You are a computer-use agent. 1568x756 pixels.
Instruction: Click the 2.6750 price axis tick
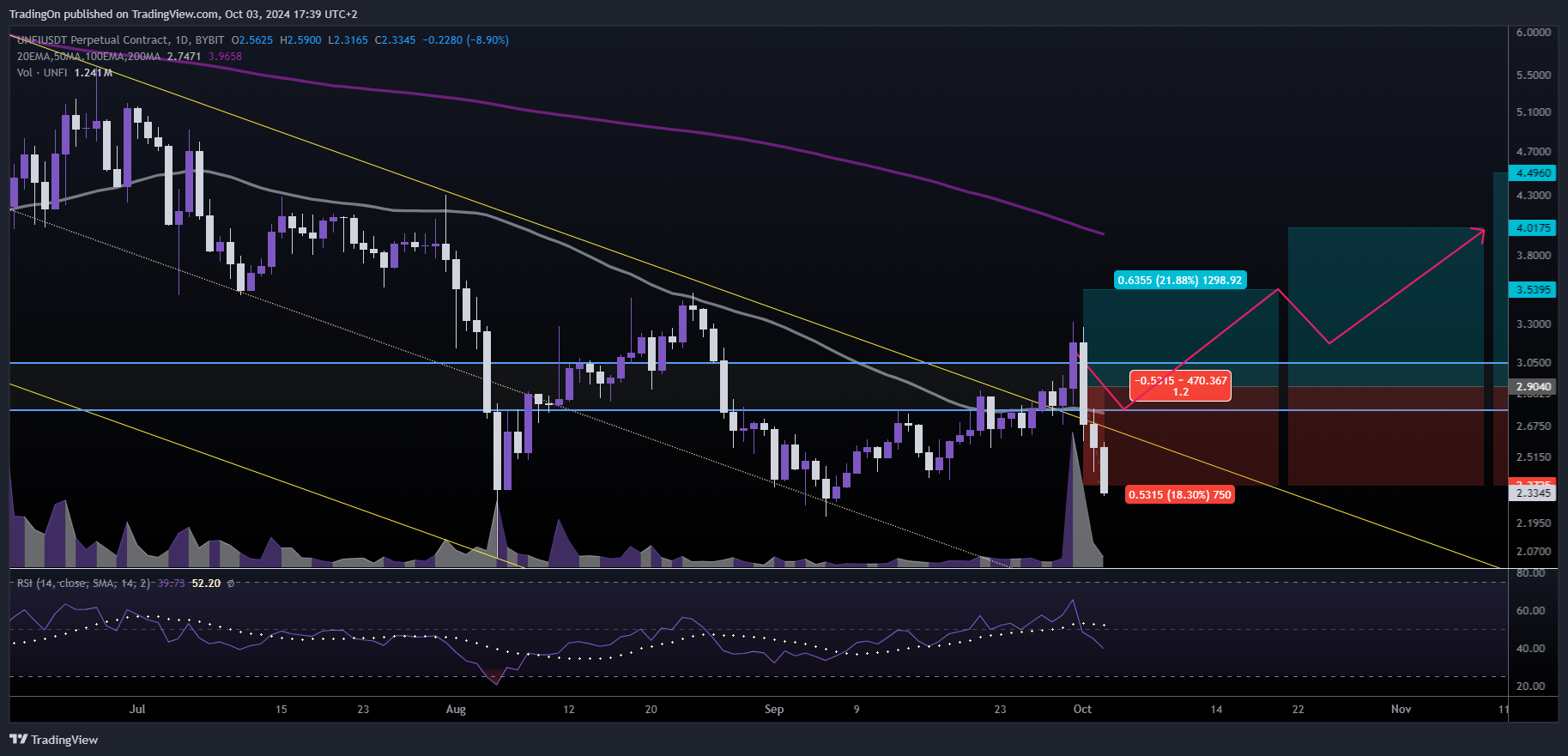tap(1534, 426)
